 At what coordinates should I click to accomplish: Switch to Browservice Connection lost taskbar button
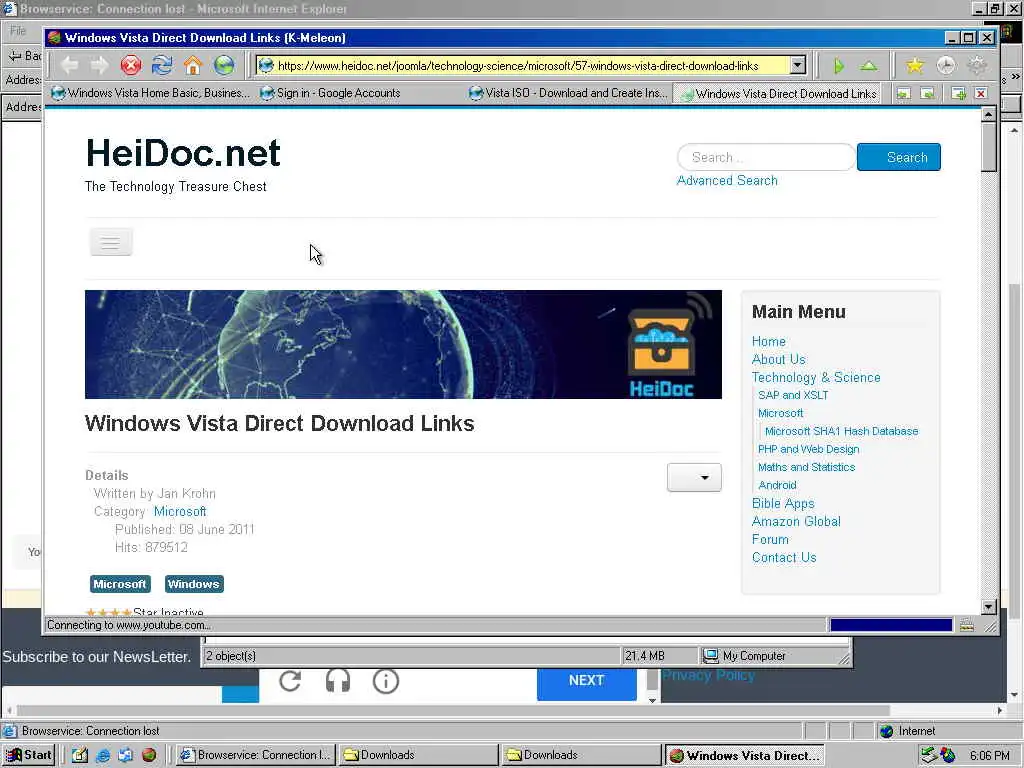click(x=256, y=755)
